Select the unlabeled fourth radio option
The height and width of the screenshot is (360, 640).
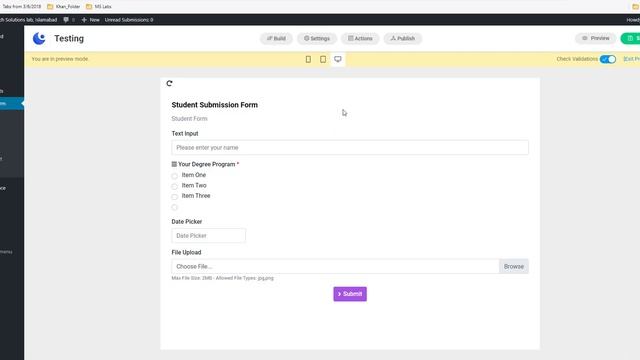pyautogui.click(x=174, y=207)
